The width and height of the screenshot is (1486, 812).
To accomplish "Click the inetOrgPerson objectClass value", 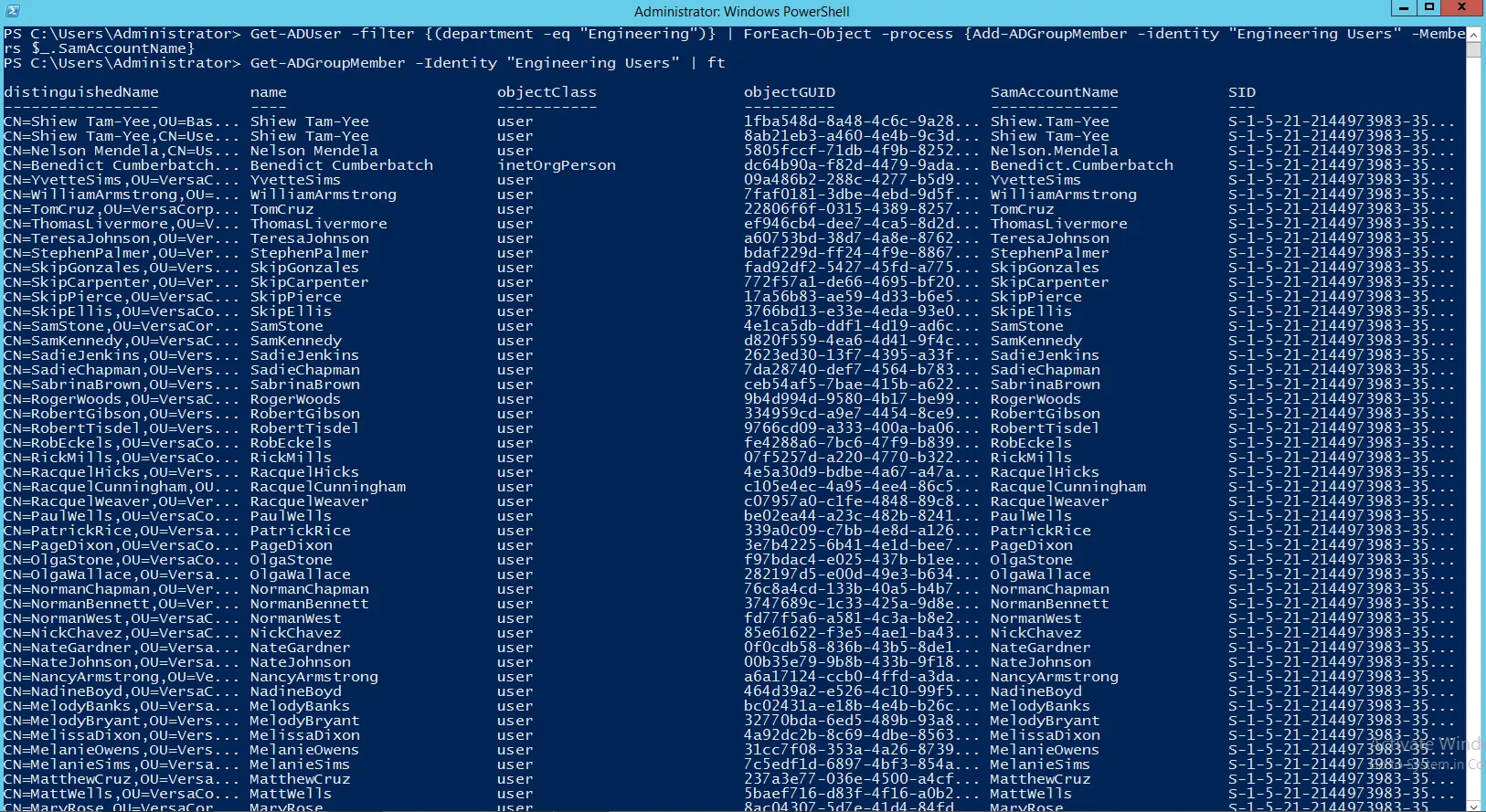I will pos(557,165).
